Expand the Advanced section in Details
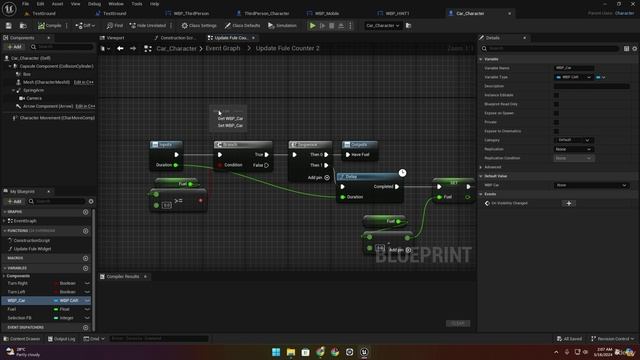 (x=481, y=167)
